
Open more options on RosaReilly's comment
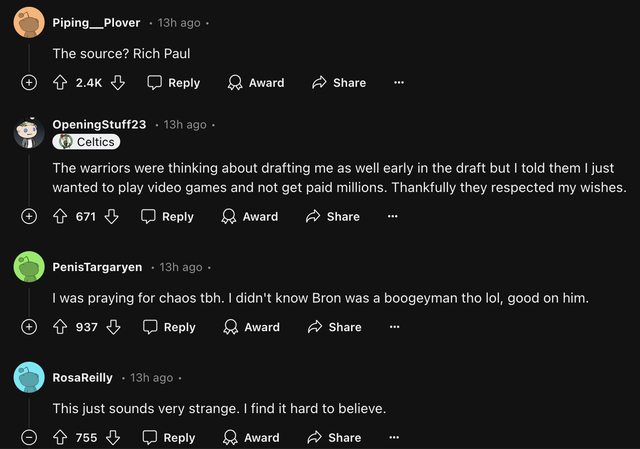(x=395, y=437)
